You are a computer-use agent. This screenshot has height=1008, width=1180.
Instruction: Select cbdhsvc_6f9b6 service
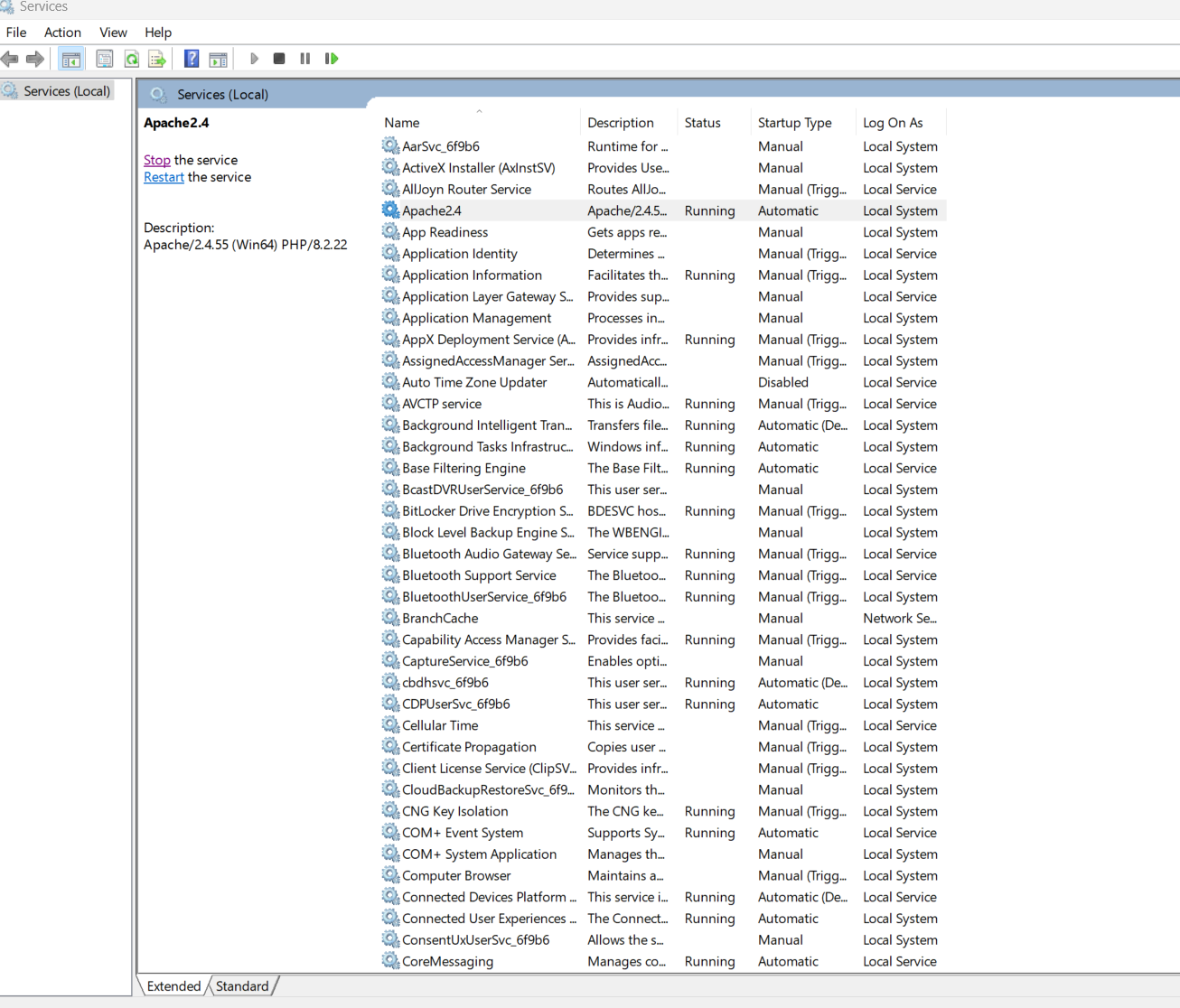click(x=662, y=683)
